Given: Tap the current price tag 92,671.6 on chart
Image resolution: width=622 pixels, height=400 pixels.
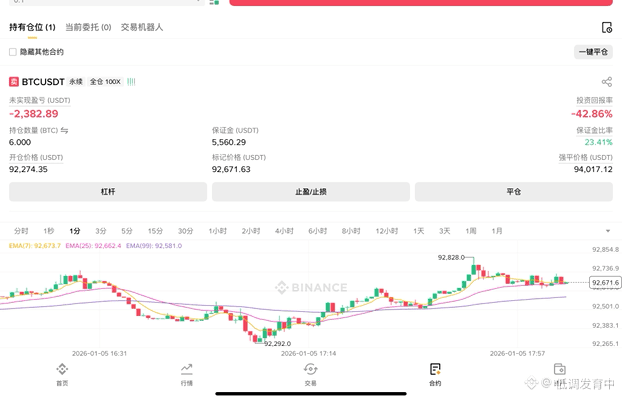Looking at the screenshot, I should pyautogui.click(x=605, y=283).
